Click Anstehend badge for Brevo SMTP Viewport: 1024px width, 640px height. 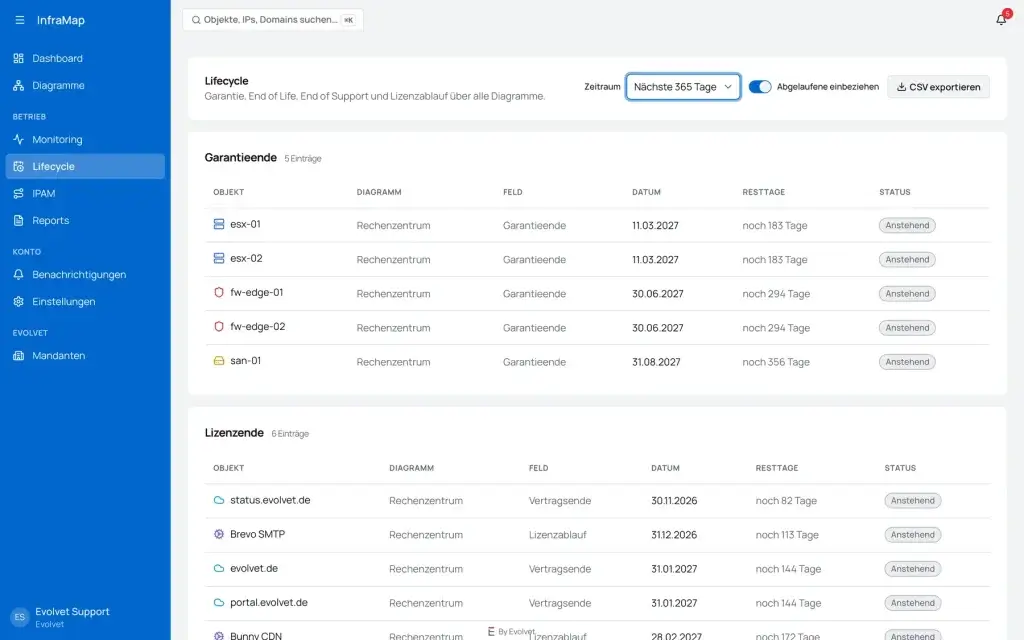click(912, 535)
